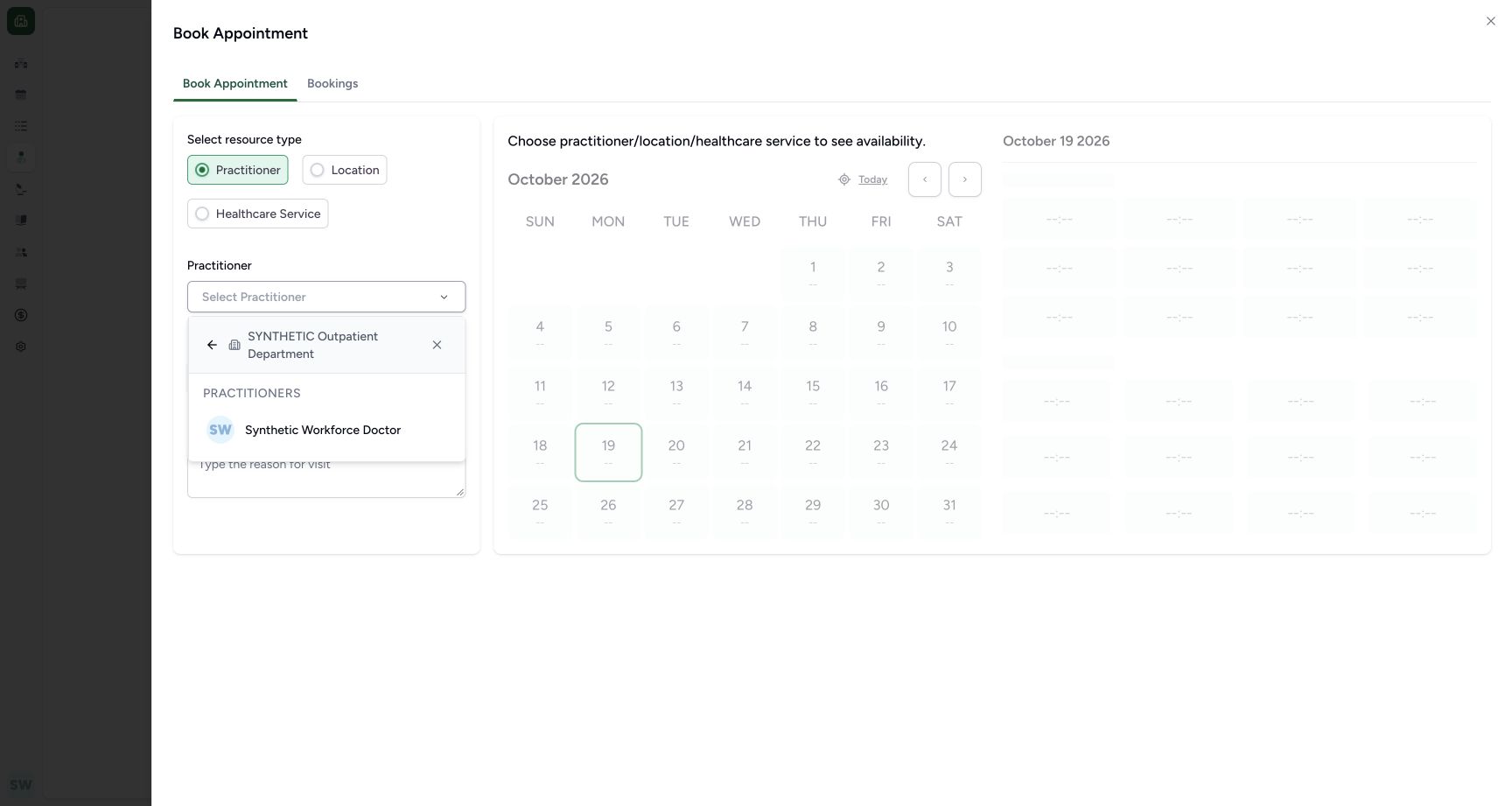This screenshot has width=1512, height=806.
Task: Select the Practitioner resource type
Action: point(238,170)
